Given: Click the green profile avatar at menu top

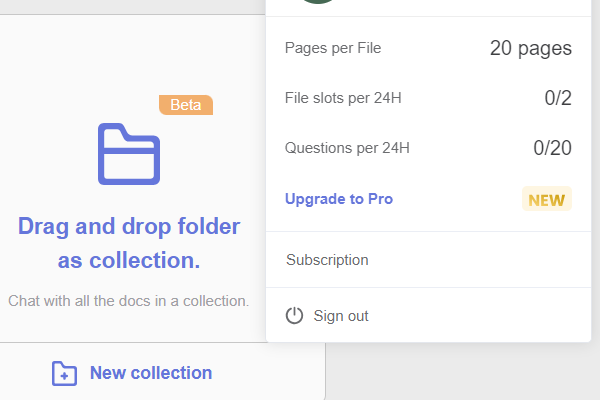Looking at the screenshot, I should click(320, 2).
